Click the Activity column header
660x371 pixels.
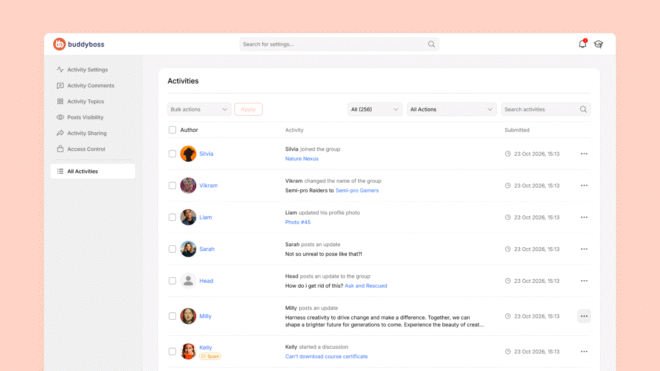(294, 130)
